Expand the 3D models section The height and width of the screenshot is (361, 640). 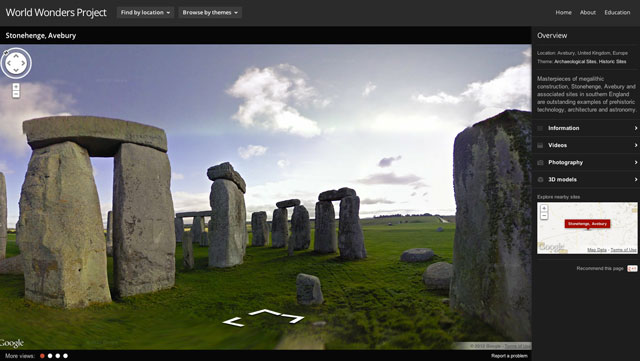586,180
